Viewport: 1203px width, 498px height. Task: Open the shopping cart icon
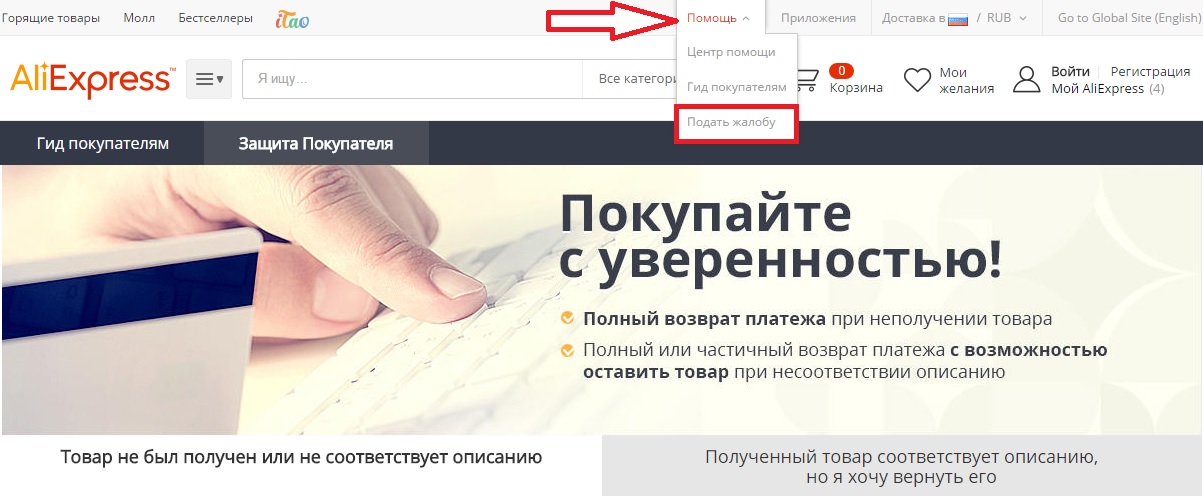pos(808,79)
